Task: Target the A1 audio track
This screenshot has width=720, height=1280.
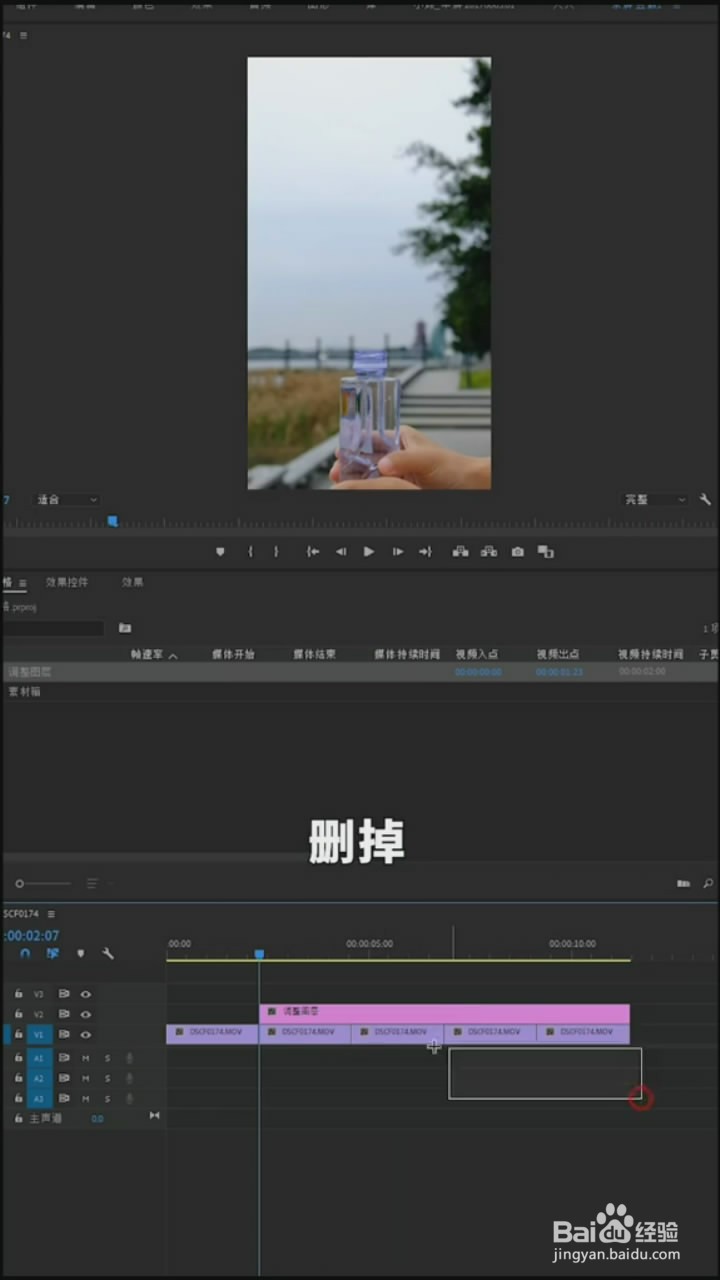Action: pos(39,1058)
